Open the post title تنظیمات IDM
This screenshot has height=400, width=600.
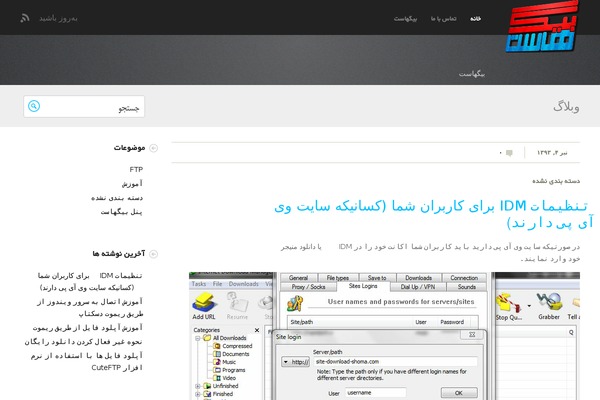pos(434,214)
